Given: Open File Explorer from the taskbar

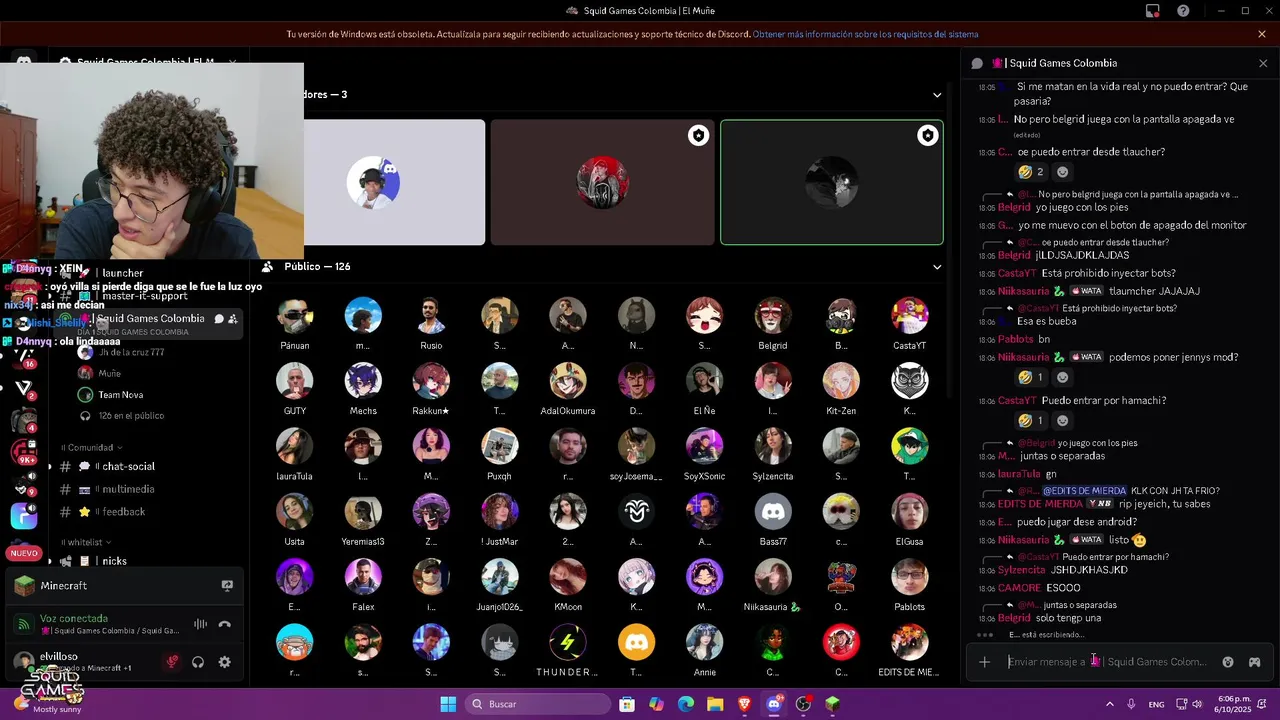Looking at the screenshot, I should (715, 704).
